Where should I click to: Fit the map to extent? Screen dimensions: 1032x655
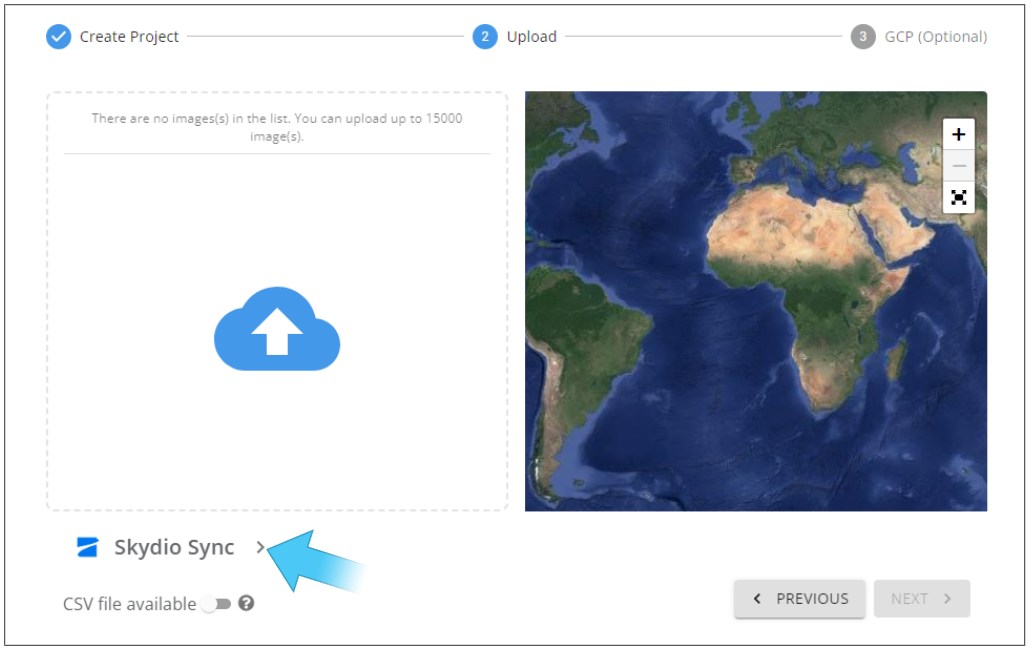(x=959, y=197)
